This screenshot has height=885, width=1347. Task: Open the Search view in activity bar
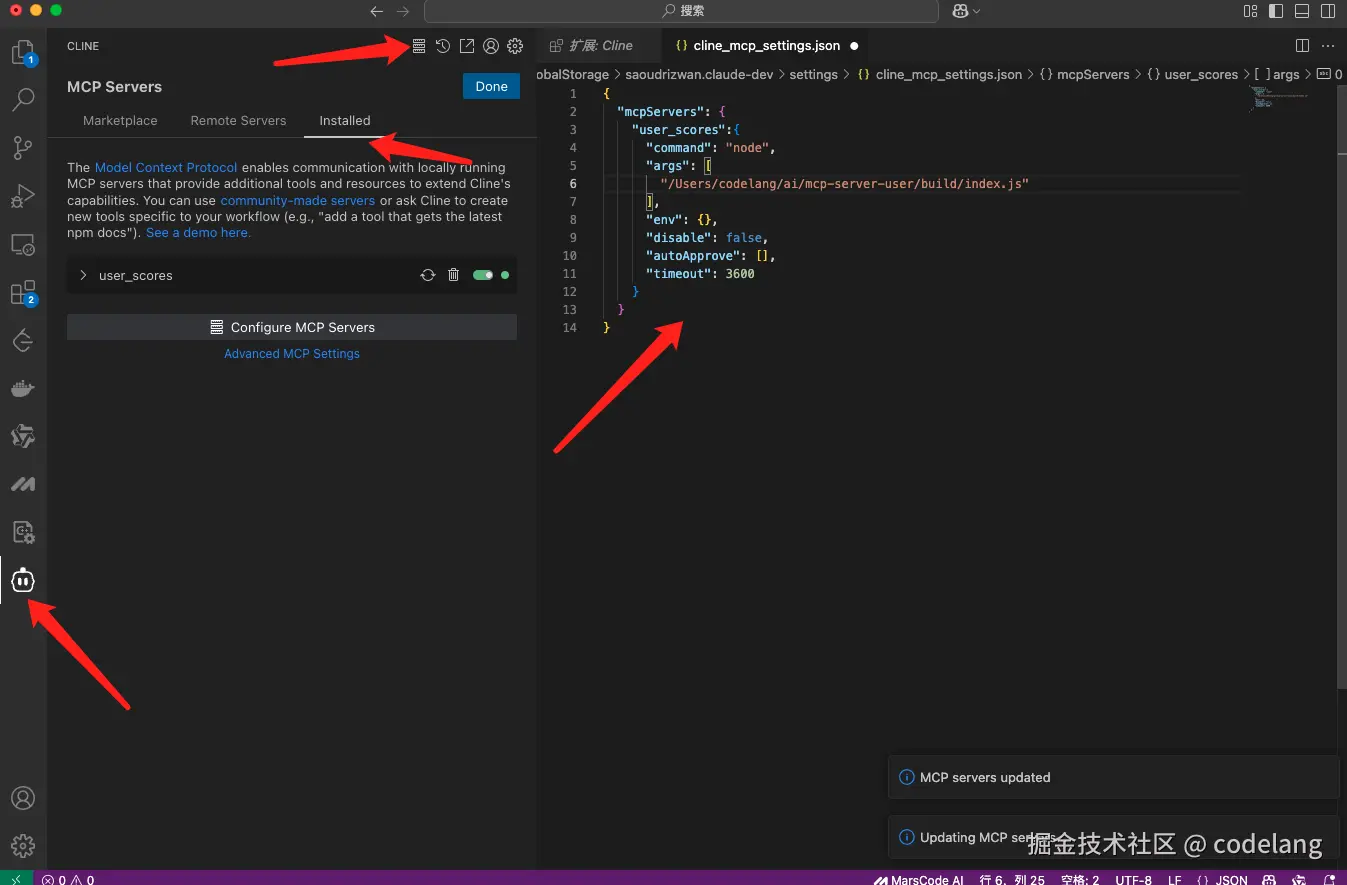point(23,100)
